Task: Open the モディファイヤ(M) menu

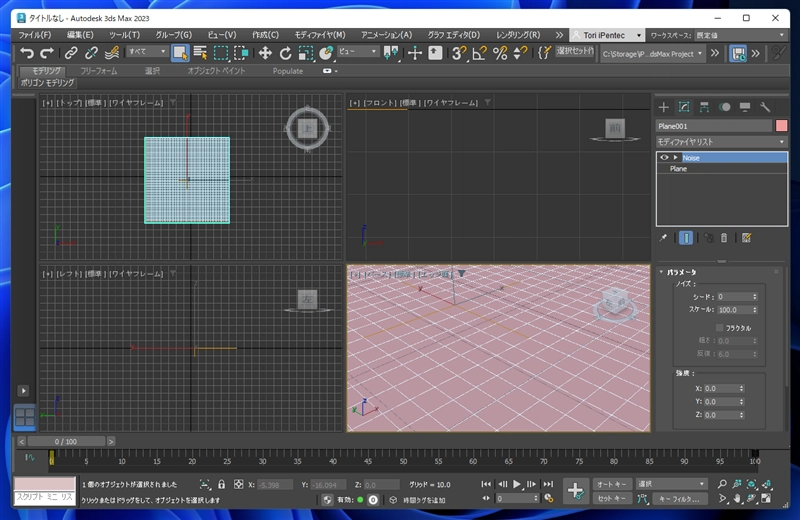Action: pyautogui.click(x=320, y=35)
